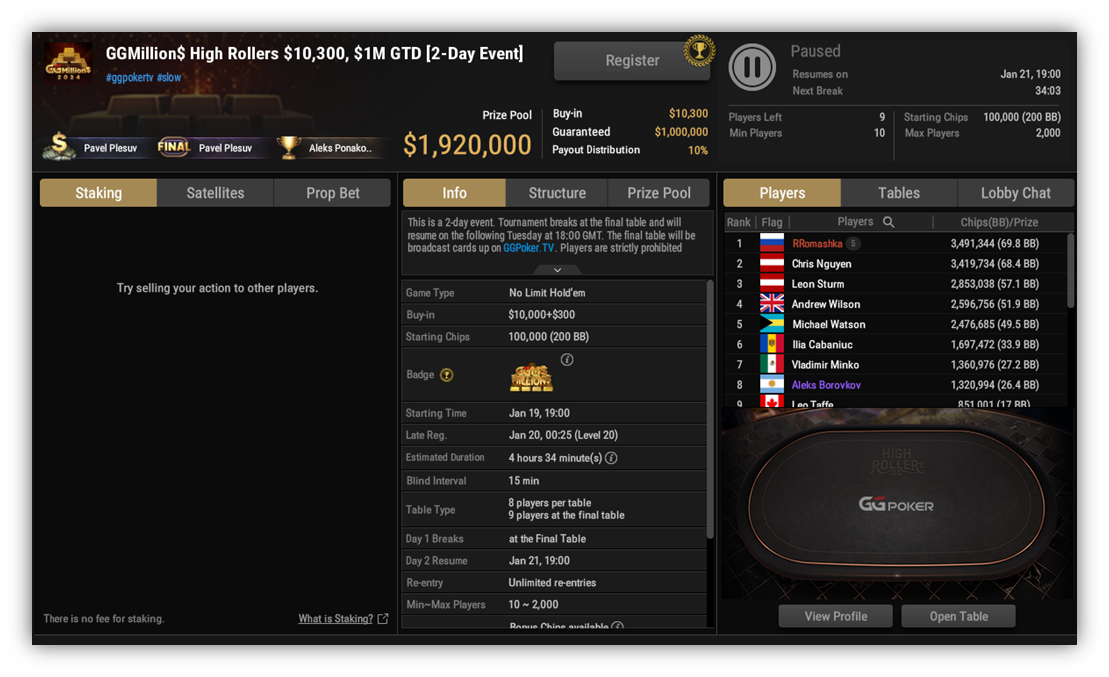The image size is (1109, 677).
Task: Click the GGMillion$ tournament logo
Action: point(69,63)
